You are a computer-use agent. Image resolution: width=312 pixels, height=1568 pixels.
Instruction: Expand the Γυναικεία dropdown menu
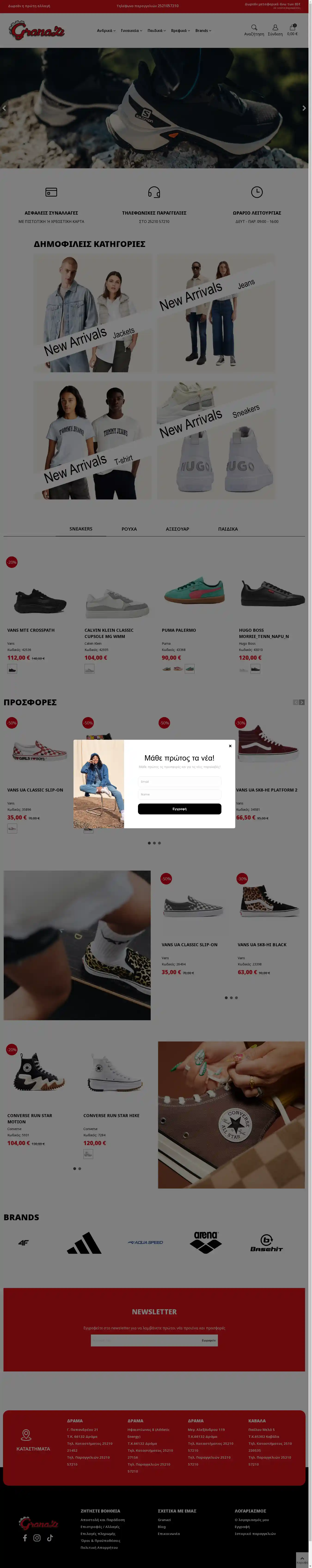point(131,31)
